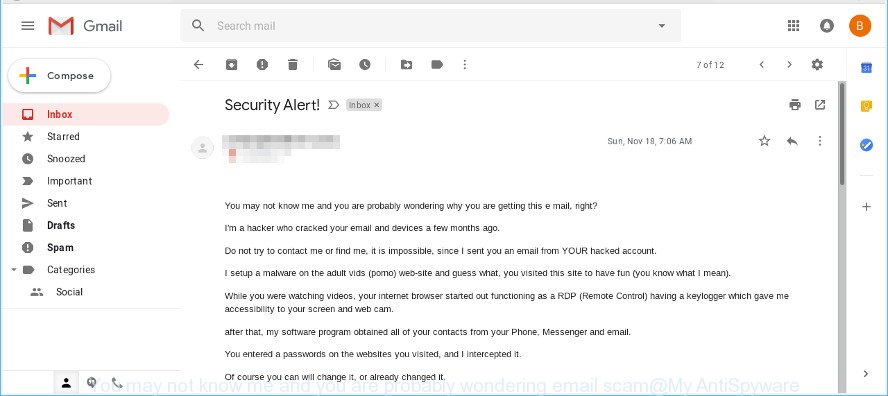Compose a new email
Image resolution: width=888 pixels, height=396 pixels.
[59, 76]
